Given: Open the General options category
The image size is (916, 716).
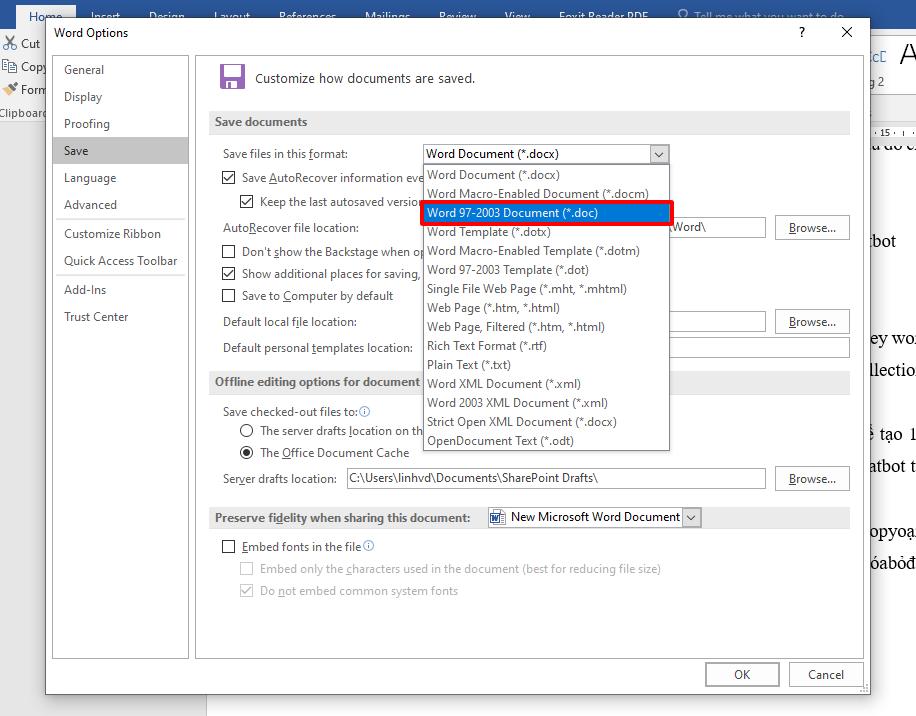Looking at the screenshot, I should point(120,69).
